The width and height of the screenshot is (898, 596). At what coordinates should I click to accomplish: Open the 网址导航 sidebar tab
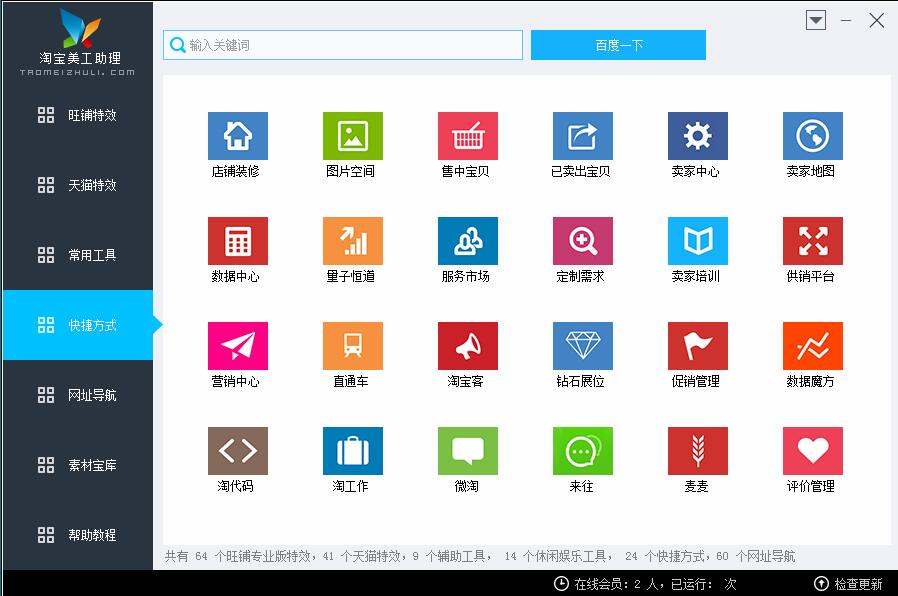pyautogui.click(x=78, y=395)
